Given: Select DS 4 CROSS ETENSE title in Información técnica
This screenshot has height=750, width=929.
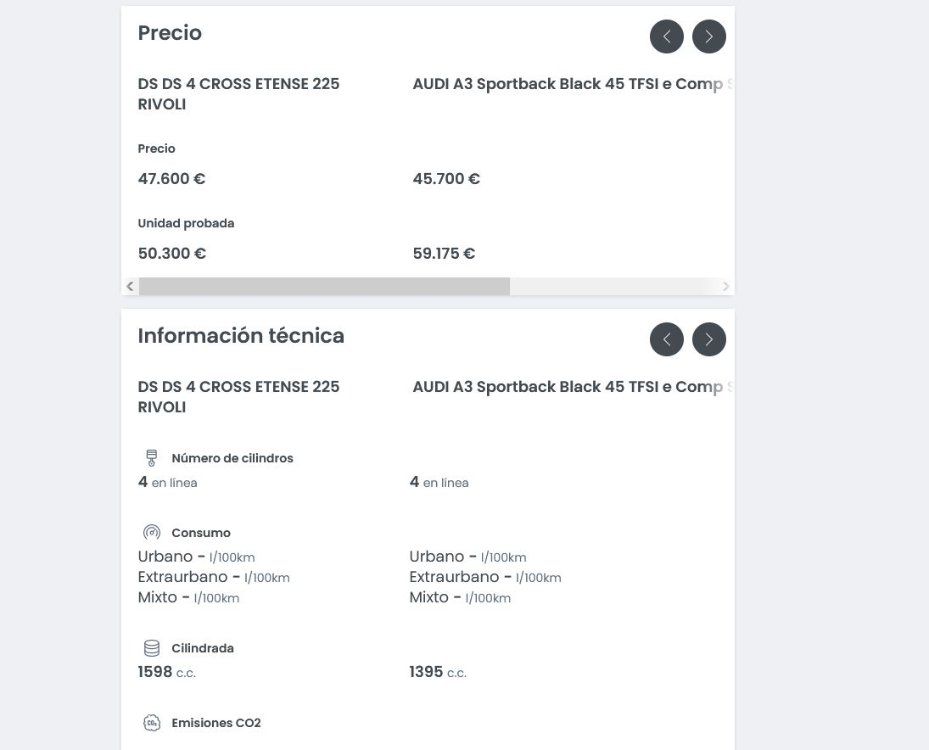Looking at the screenshot, I should [x=238, y=397].
